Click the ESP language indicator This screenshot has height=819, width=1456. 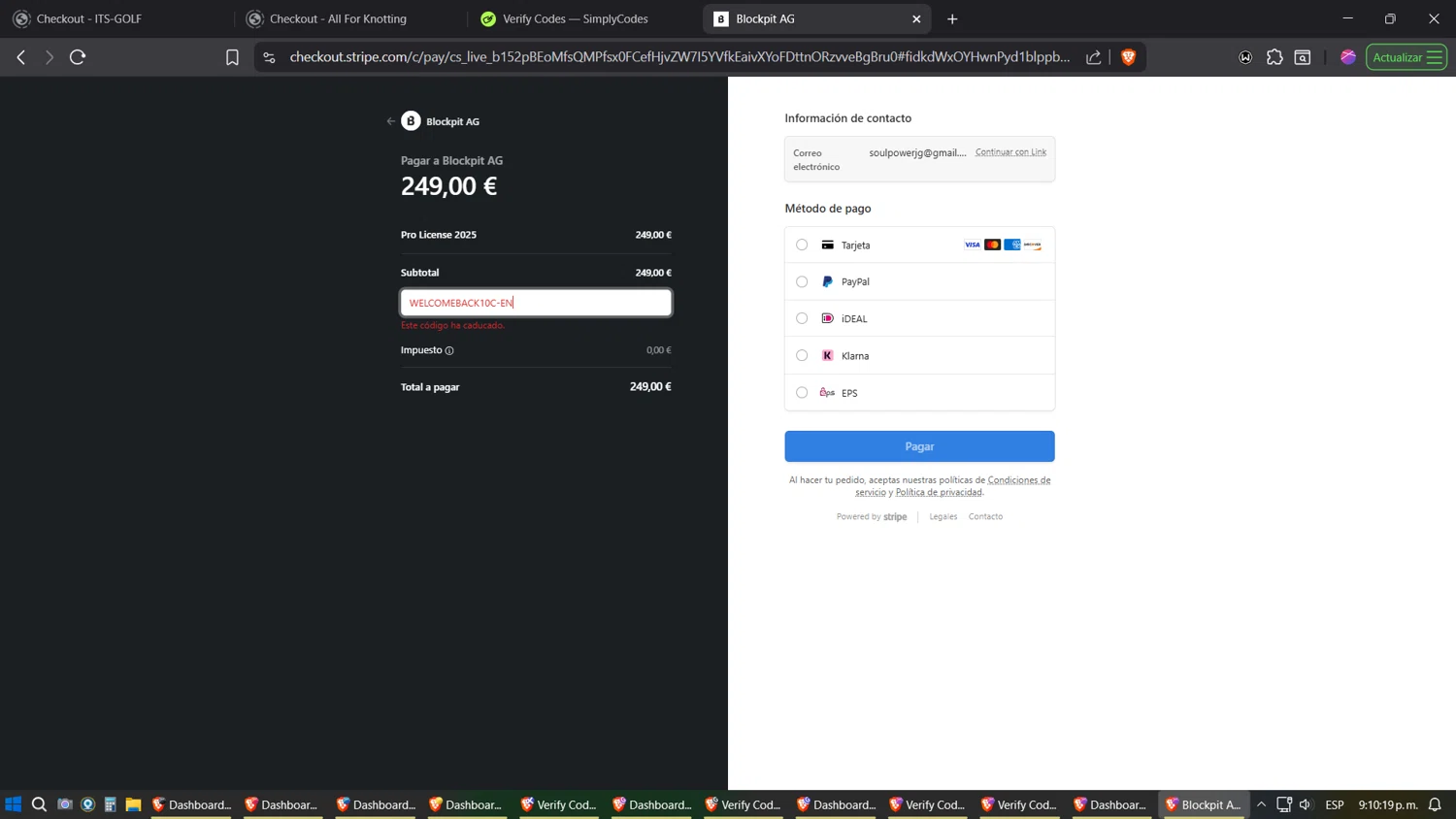coord(1335,804)
